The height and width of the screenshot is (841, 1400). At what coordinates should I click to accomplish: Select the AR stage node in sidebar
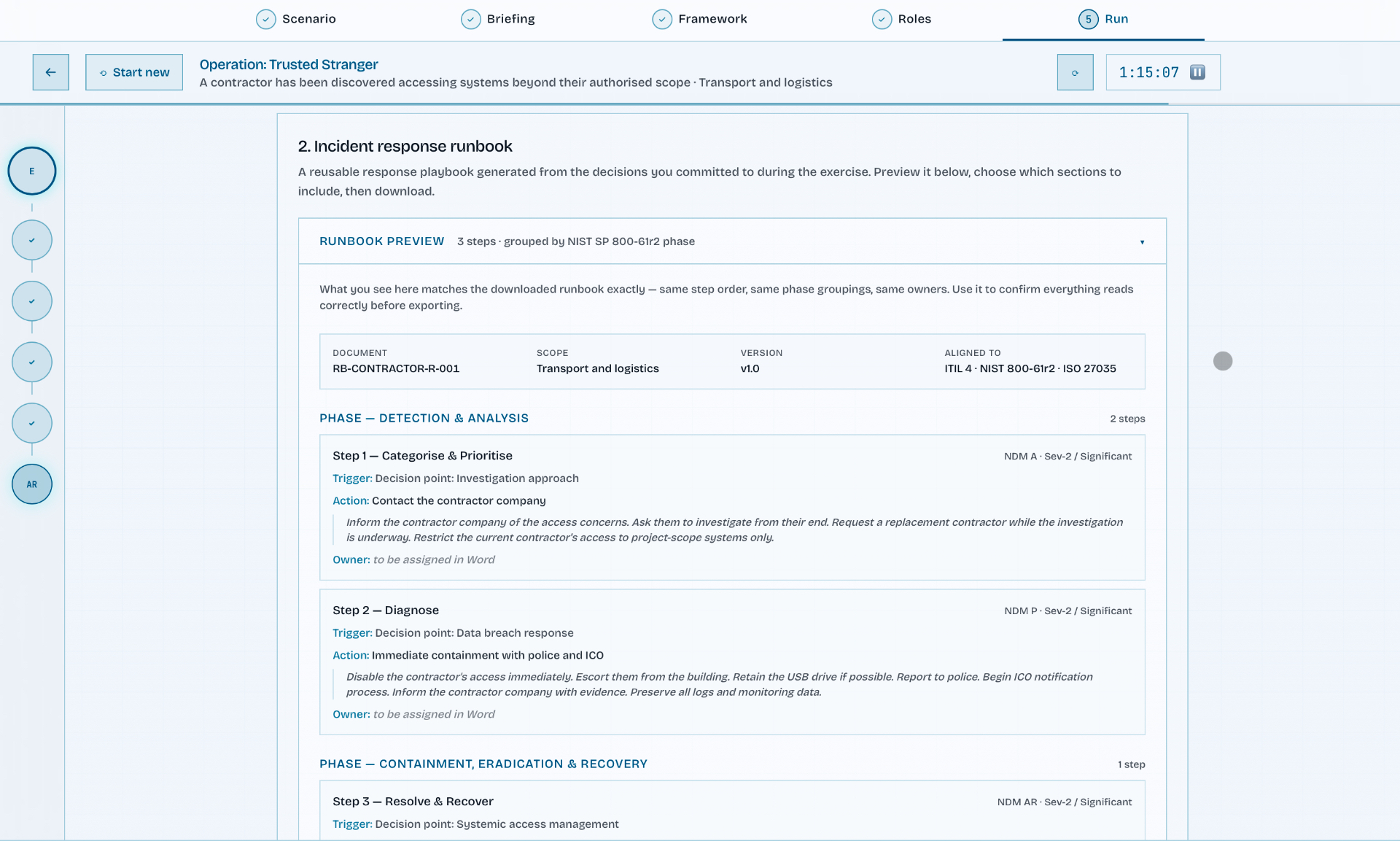tap(32, 484)
